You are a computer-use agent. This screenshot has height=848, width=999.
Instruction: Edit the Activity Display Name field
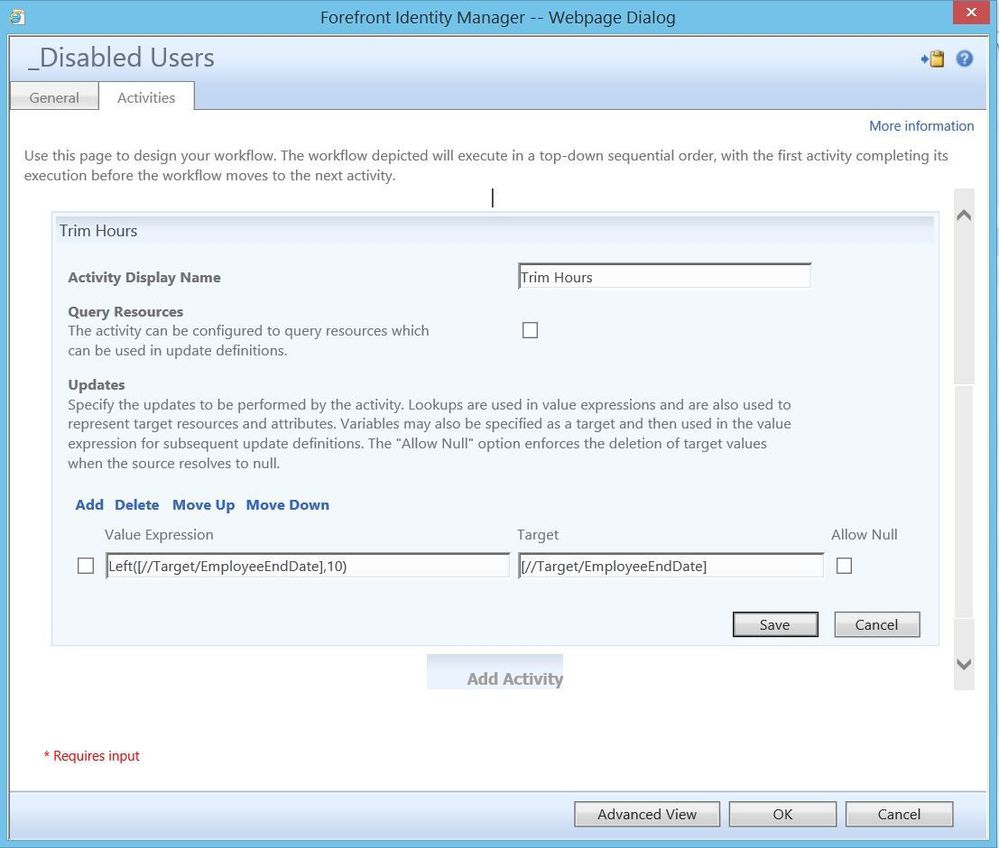[x=665, y=277]
